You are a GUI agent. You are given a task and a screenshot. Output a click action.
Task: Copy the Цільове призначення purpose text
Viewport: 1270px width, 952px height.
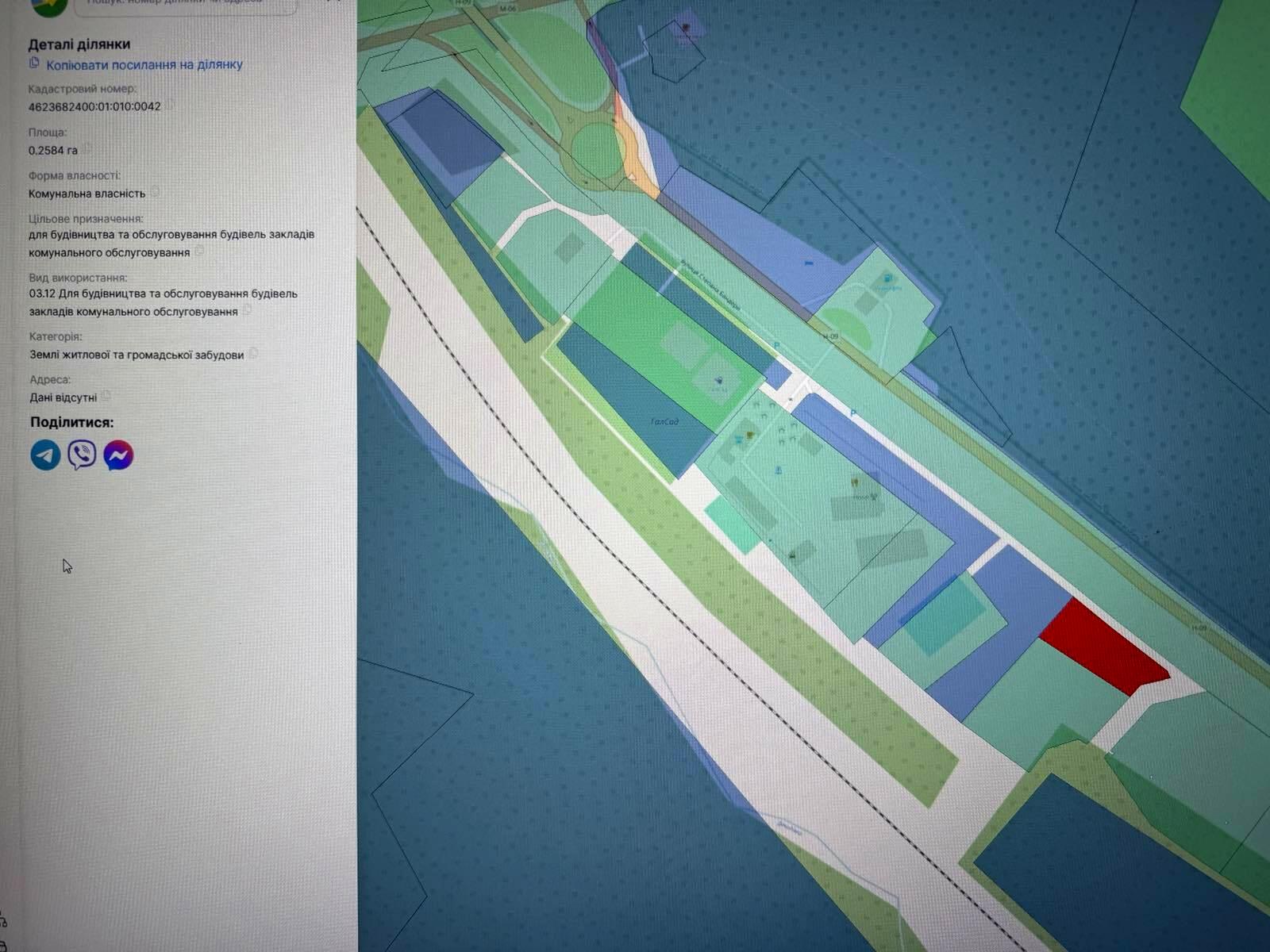(199, 251)
